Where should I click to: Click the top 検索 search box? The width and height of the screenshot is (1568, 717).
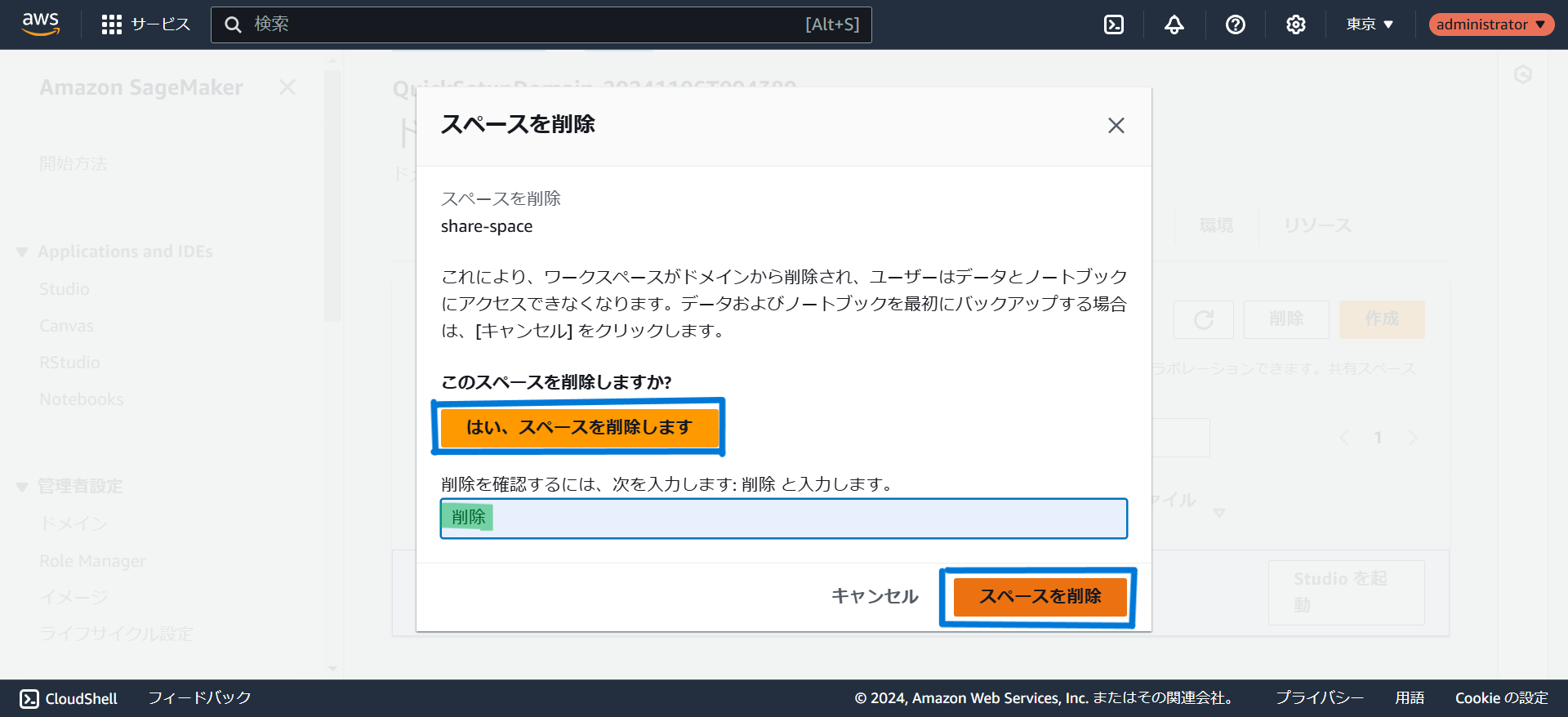[539, 24]
